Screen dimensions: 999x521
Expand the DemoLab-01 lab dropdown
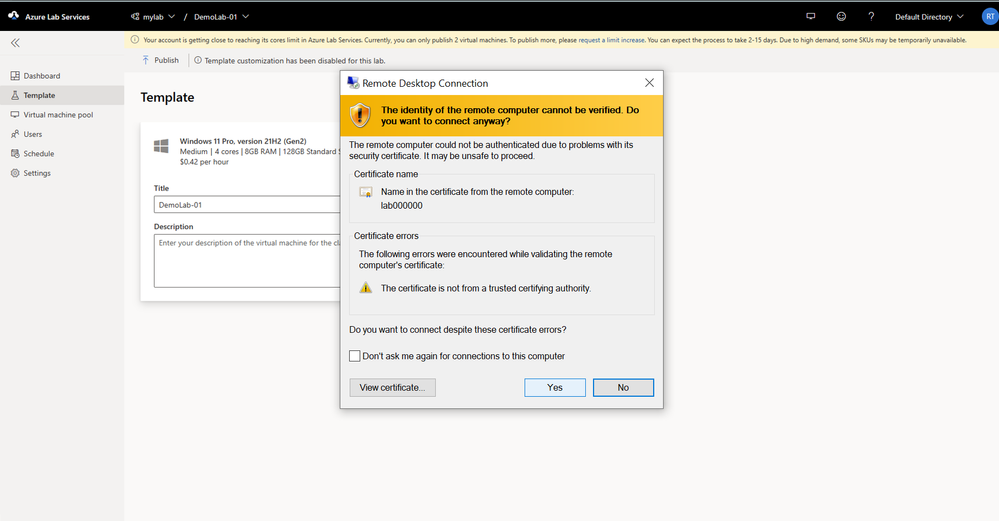[x=222, y=17]
